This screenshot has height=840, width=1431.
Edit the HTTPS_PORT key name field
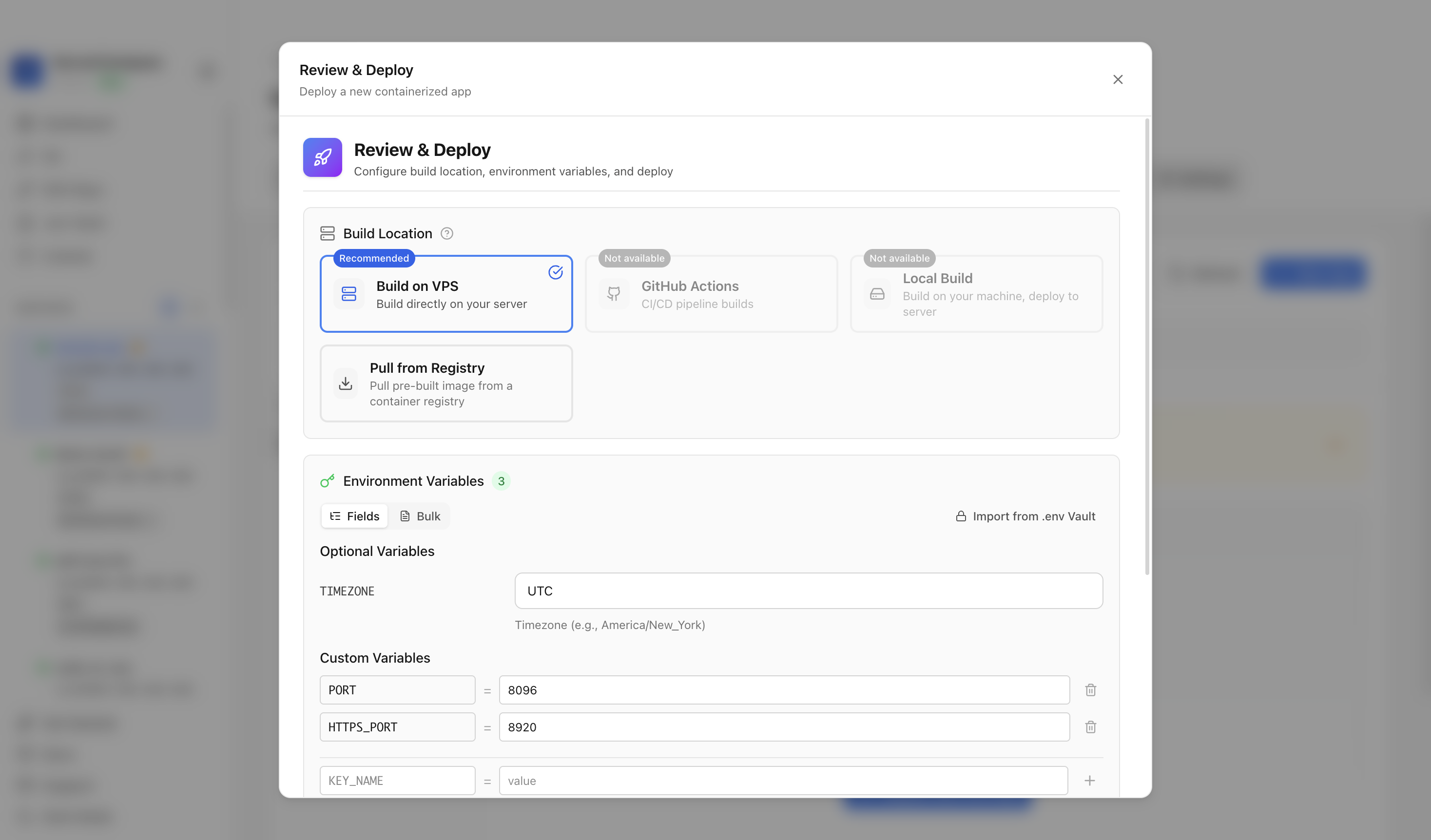(398, 727)
